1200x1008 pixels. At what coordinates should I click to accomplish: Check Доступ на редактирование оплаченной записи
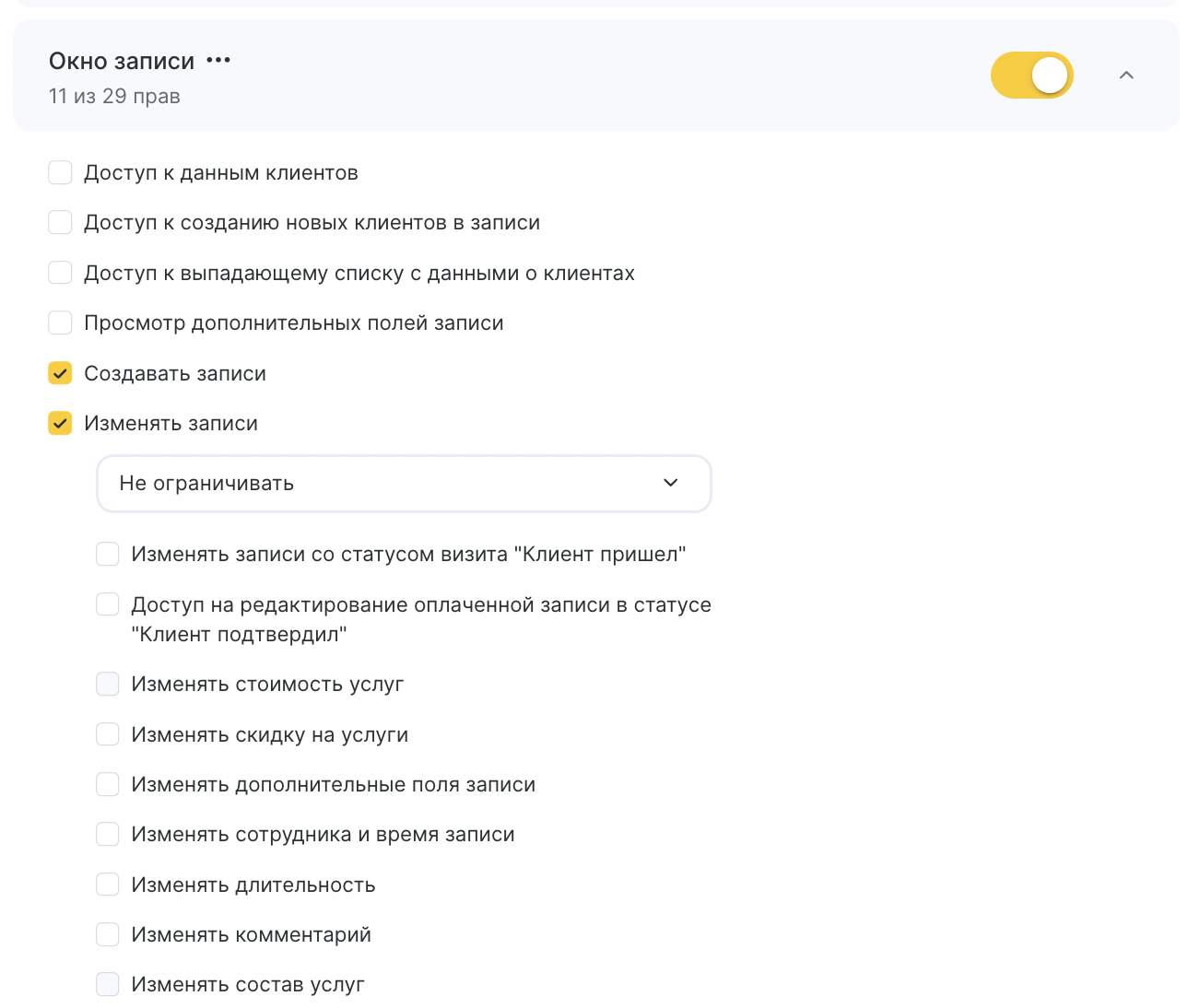pos(108,604)
